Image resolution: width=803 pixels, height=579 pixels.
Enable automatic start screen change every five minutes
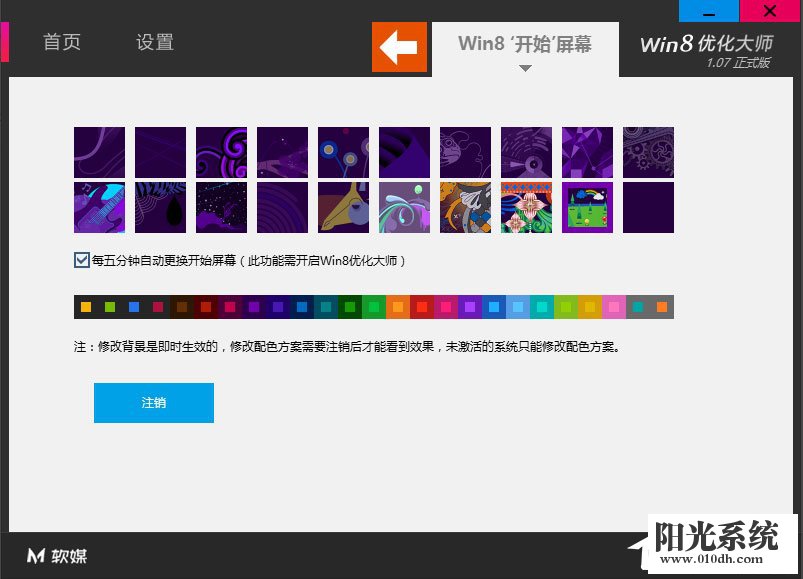[80, 258]
